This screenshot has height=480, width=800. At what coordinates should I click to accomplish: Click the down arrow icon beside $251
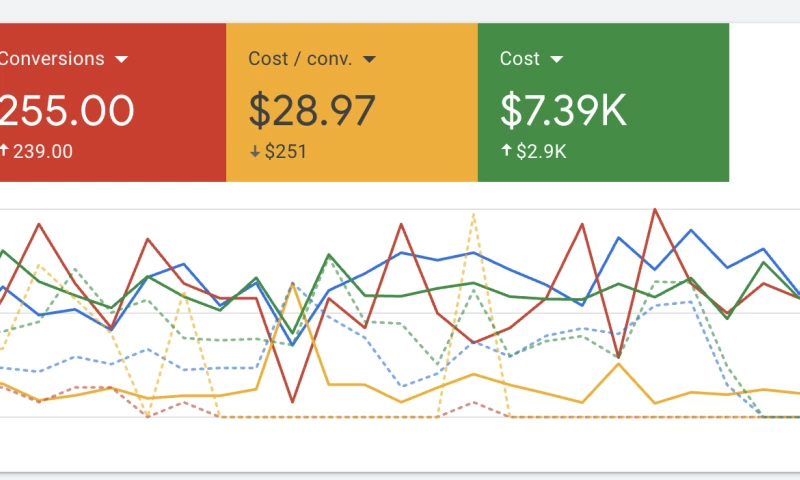[255, 151]
